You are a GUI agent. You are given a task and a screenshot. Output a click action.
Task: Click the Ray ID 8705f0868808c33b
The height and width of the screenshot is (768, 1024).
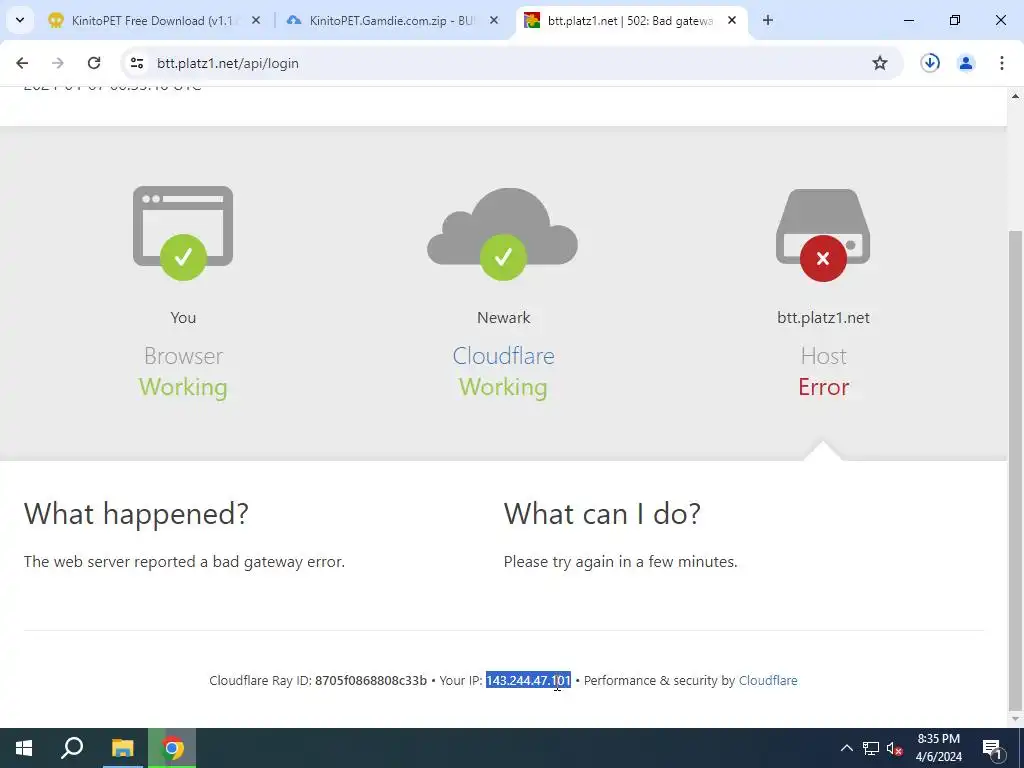click(371, 680)
